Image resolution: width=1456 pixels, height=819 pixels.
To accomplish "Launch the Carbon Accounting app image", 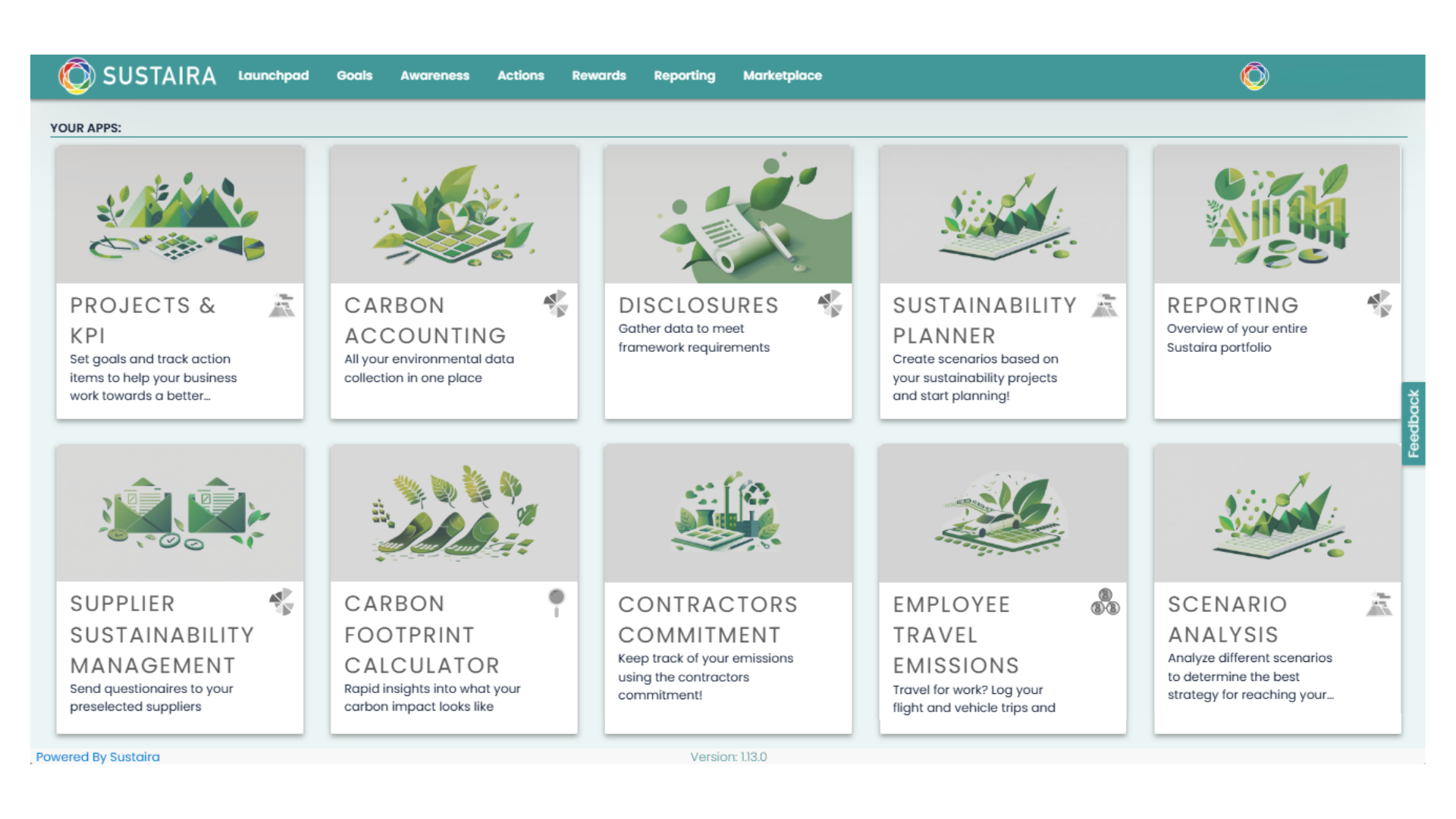I will coord(453,215).
